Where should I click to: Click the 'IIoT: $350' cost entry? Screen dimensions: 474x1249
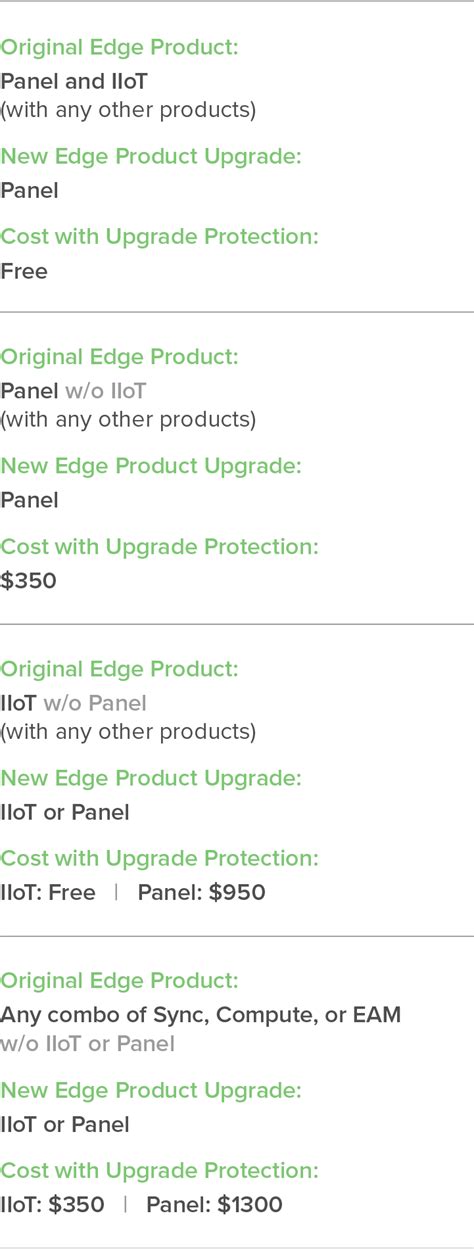coord(52,1205)
